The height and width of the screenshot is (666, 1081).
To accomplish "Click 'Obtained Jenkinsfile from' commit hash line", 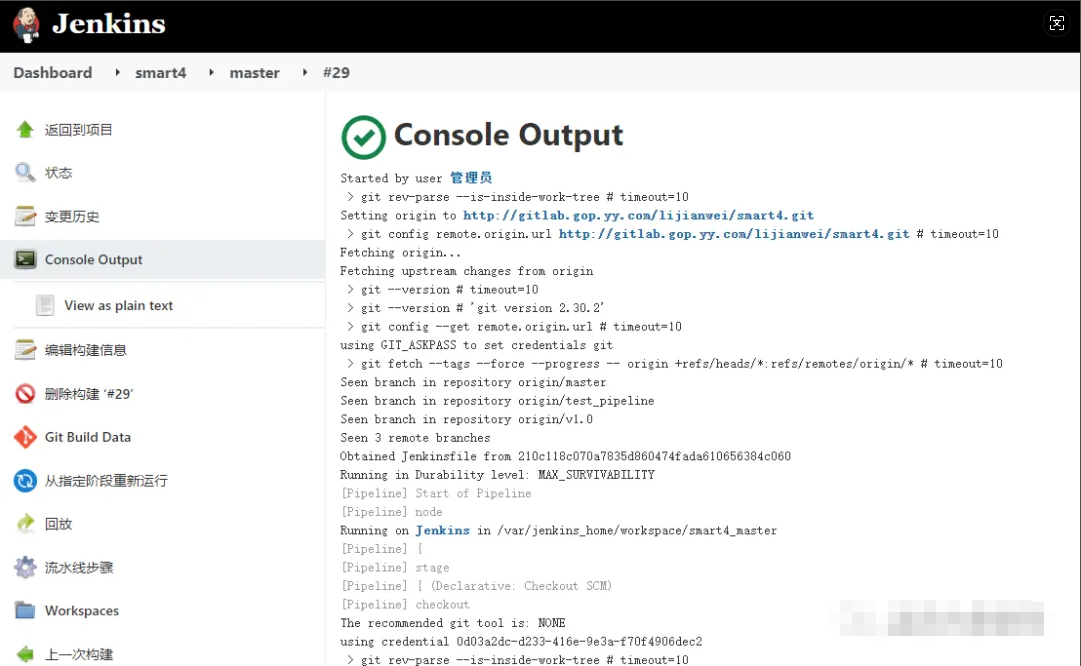I will click(x=565, y=456).
